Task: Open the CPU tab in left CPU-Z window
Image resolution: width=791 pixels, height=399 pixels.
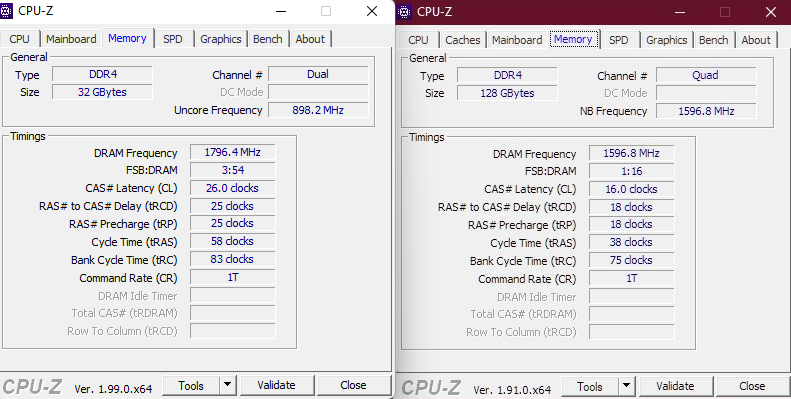Action: pyautogui.click(x=20, y=39)
